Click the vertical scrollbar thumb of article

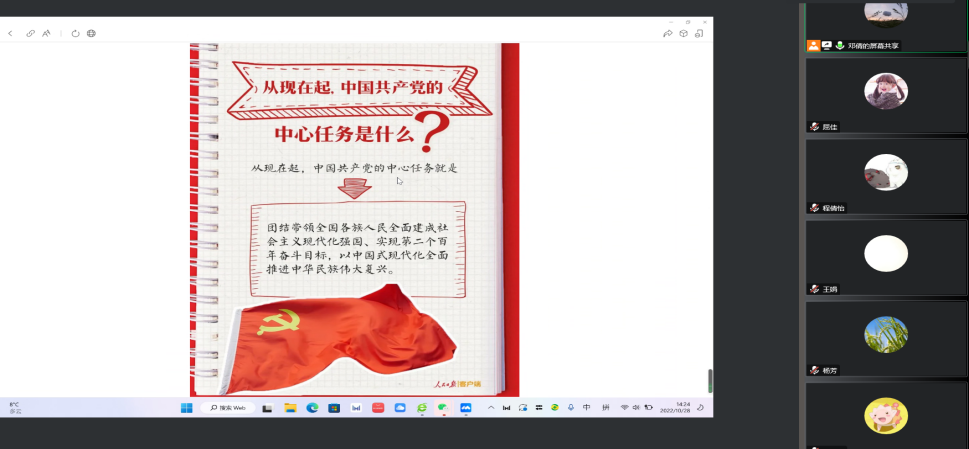coord(710,380)
